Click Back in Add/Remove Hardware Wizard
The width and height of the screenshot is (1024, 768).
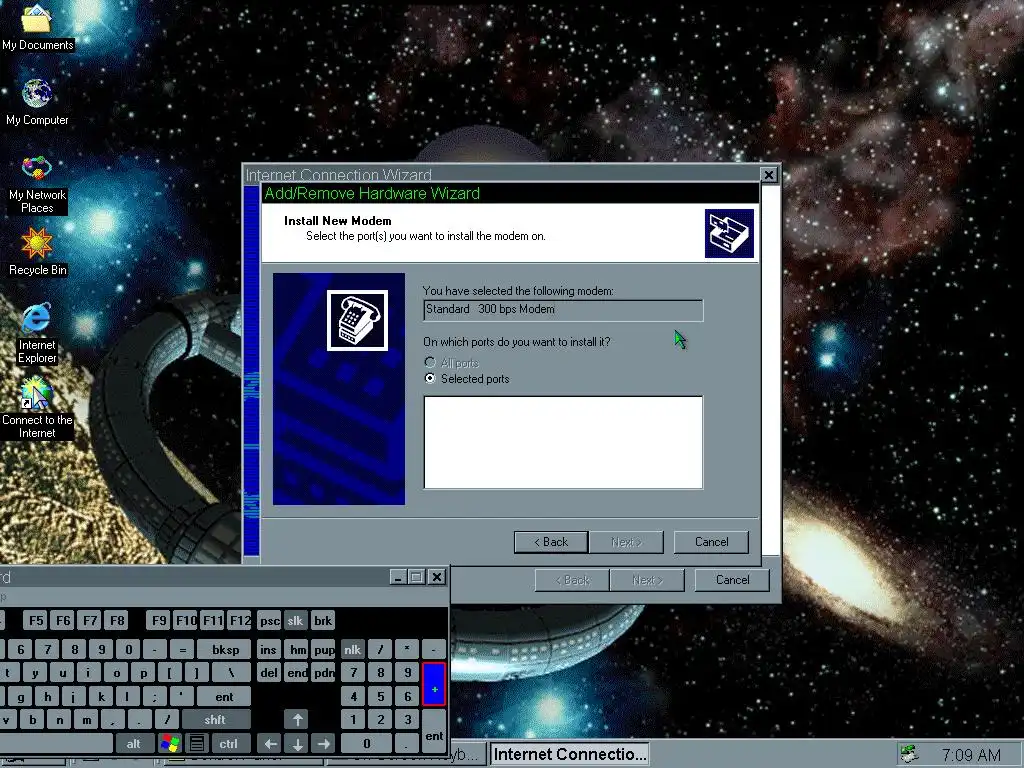pyautogui.click(x=551, y=542)
